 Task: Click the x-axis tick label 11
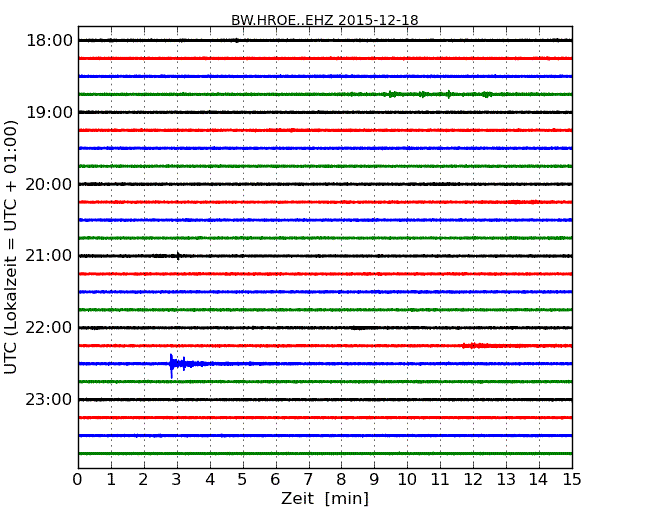pyautogui.click(x=440, y=479)
